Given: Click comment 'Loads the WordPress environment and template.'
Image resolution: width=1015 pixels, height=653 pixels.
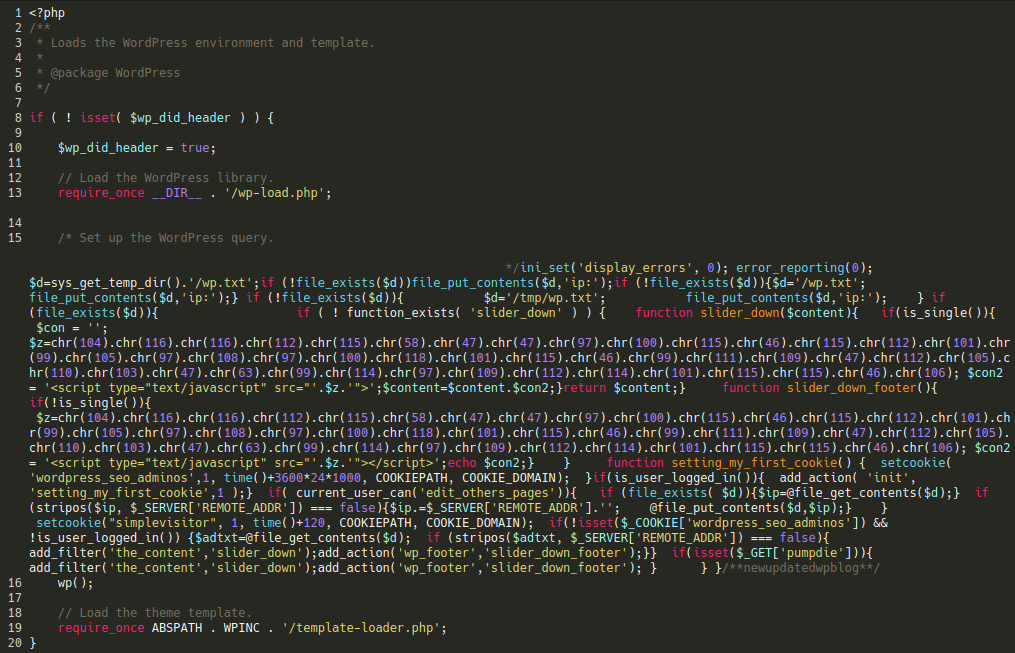Looking at the screenshot, I should 212,43.
